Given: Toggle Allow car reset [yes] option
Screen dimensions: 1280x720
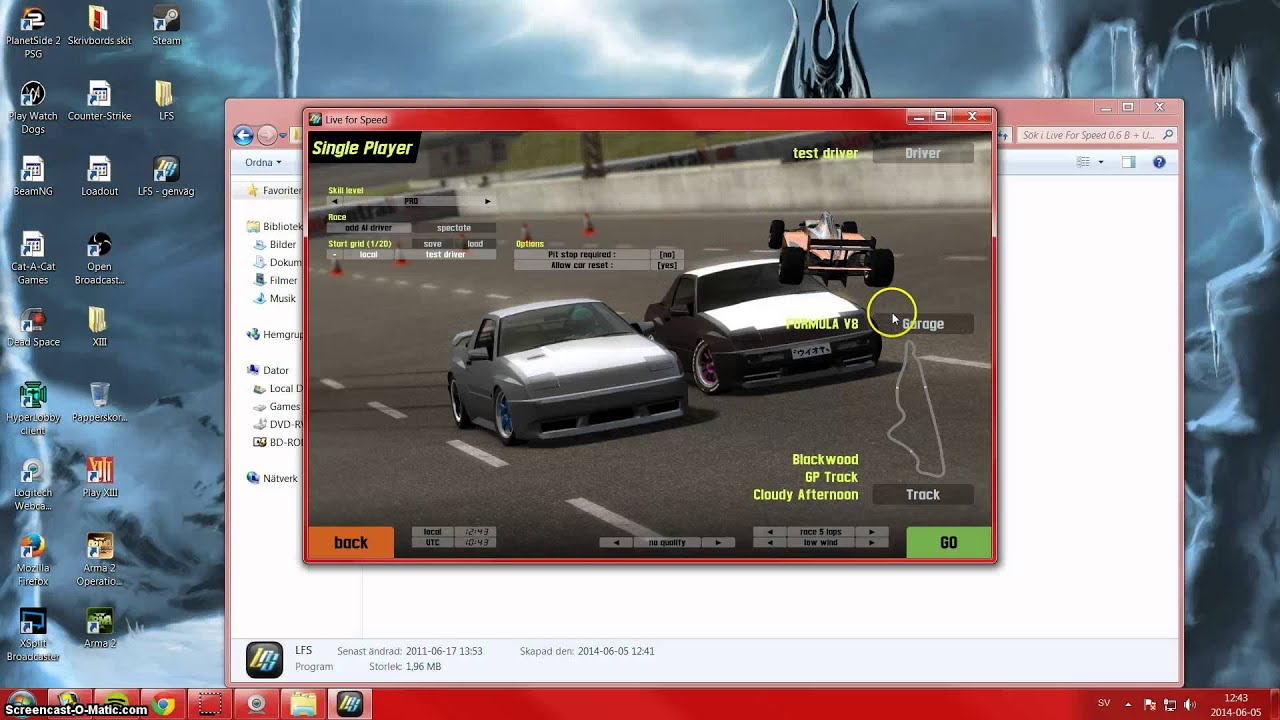Looking at the screenshot, I should pyautogui.click(x=667, y=266).
